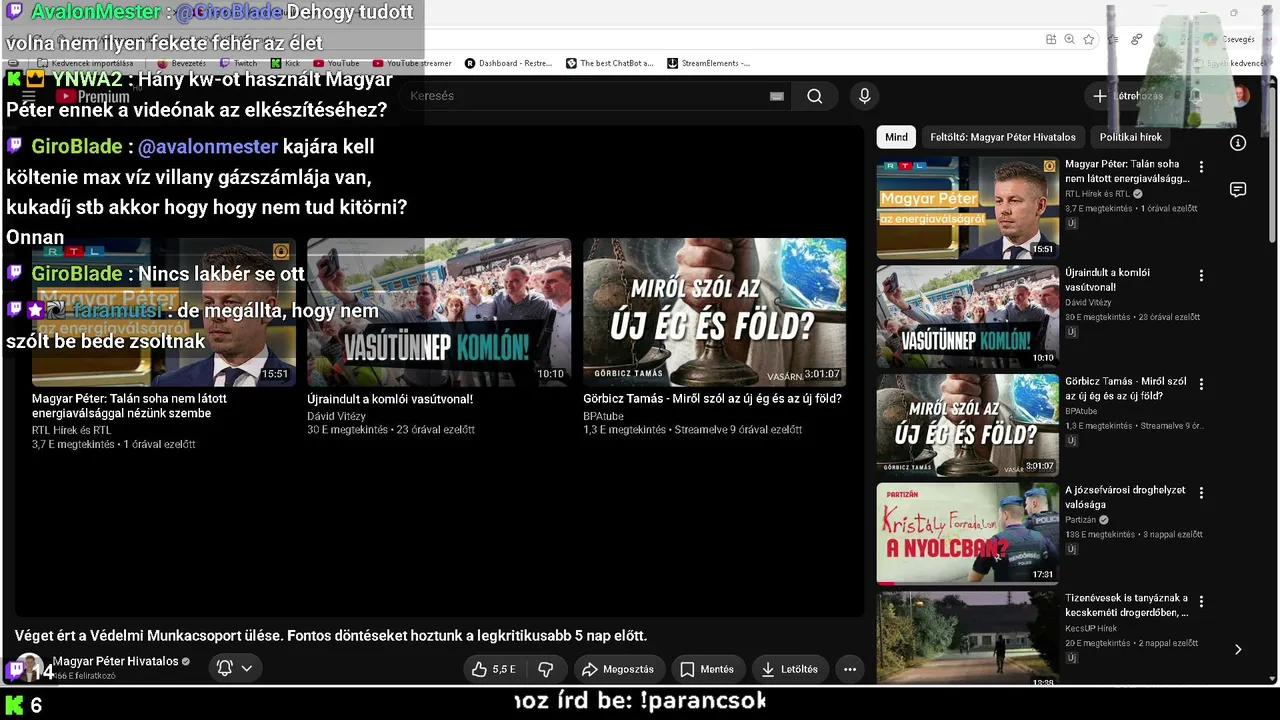
Task: Open Dávid Vitézy channel in sidebar list
Action: [1088, 302]
